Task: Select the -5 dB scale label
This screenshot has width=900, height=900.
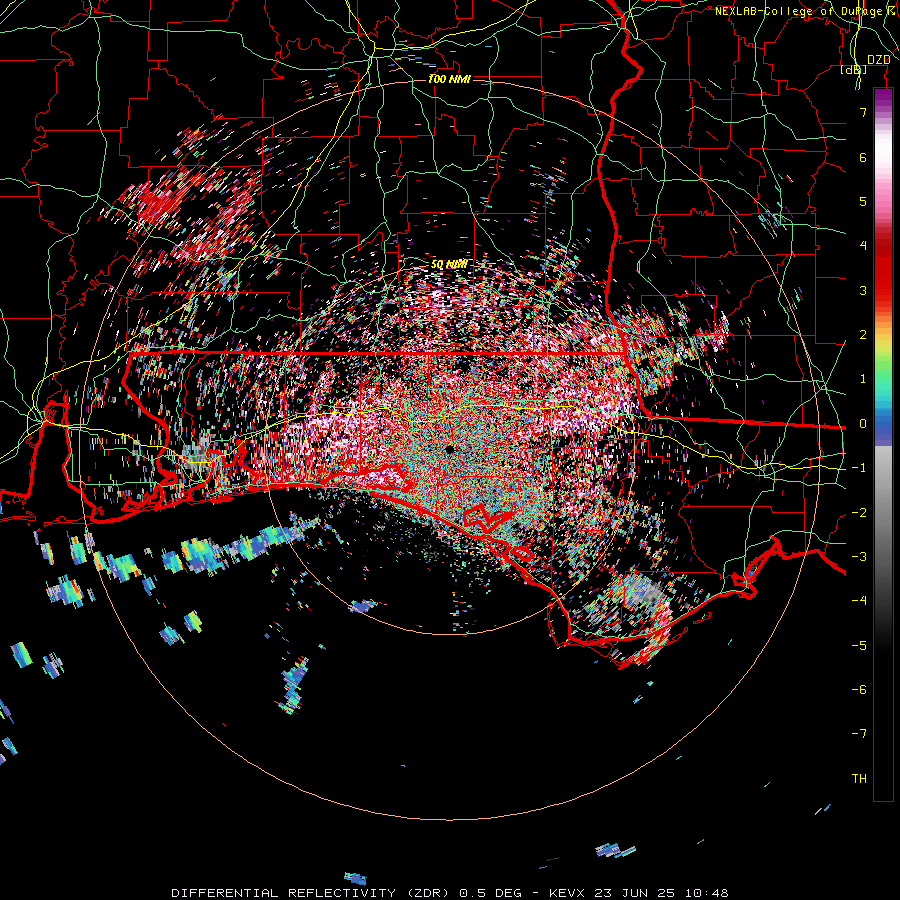Action: click(x=859, y=646)
